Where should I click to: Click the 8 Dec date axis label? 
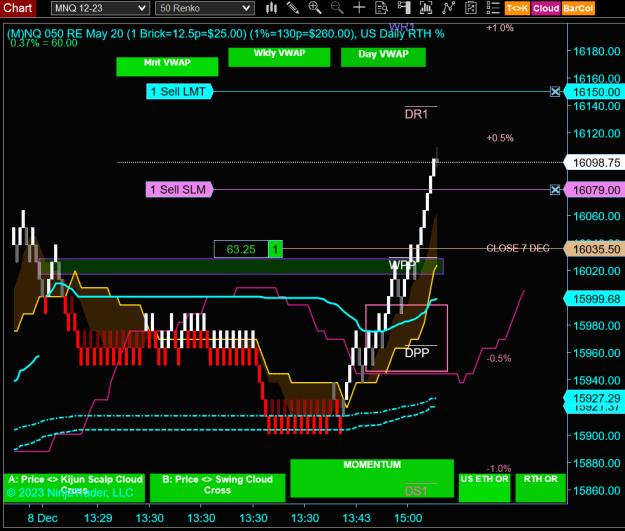(x=43, y=518)
